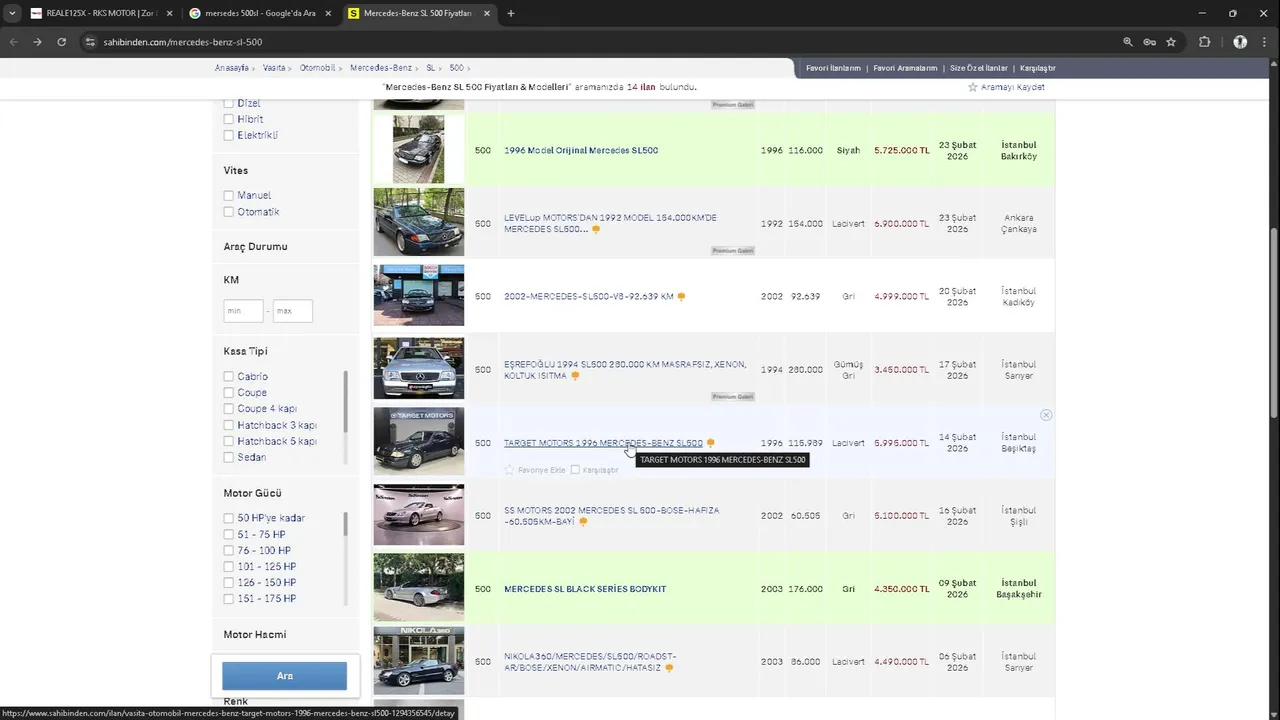Check the Dizel fuel checkbox
Screen dimensions: 1280x720
tap(229, 103)
